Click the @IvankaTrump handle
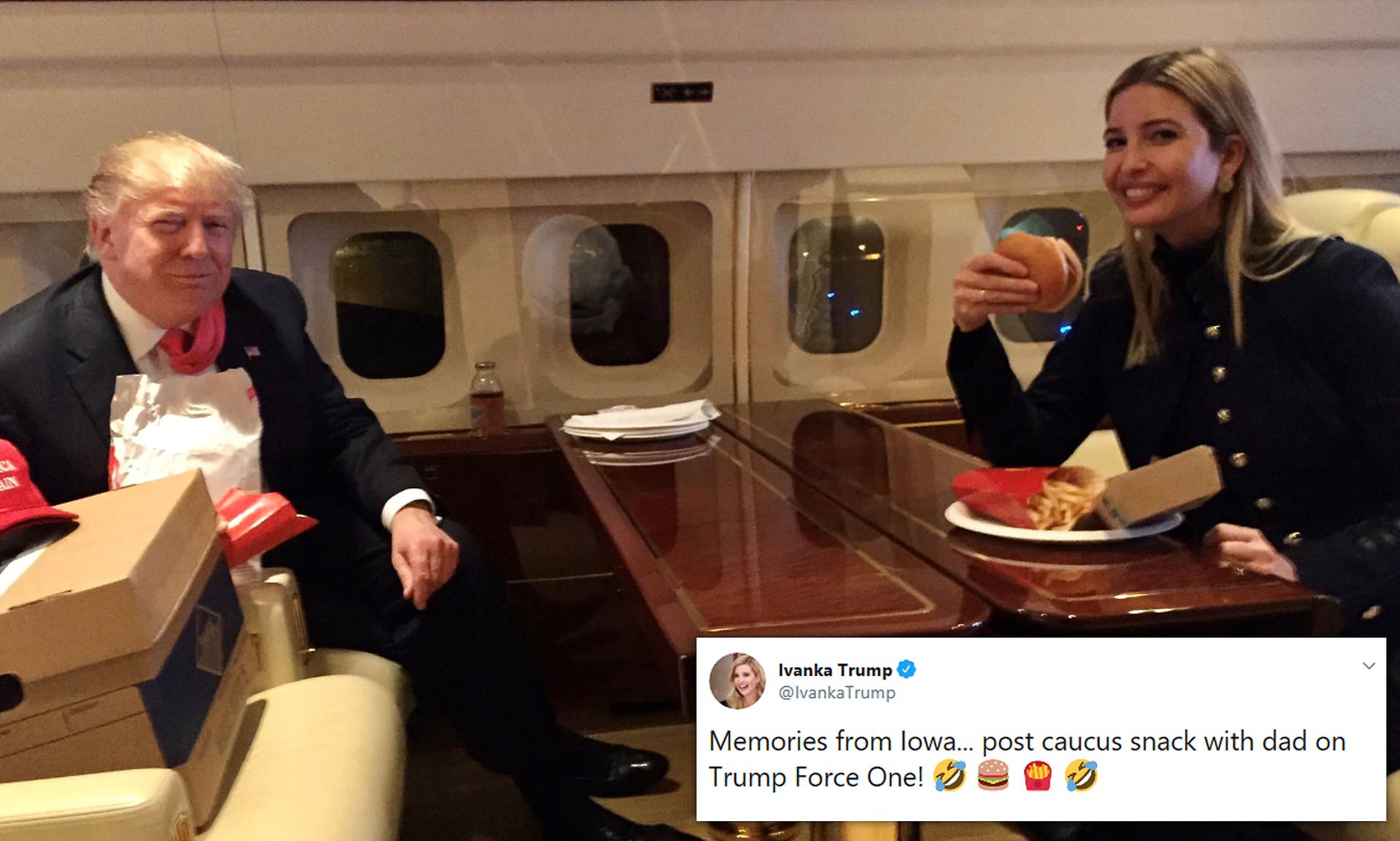1400x841 pixels. click(x=836, y=693)
